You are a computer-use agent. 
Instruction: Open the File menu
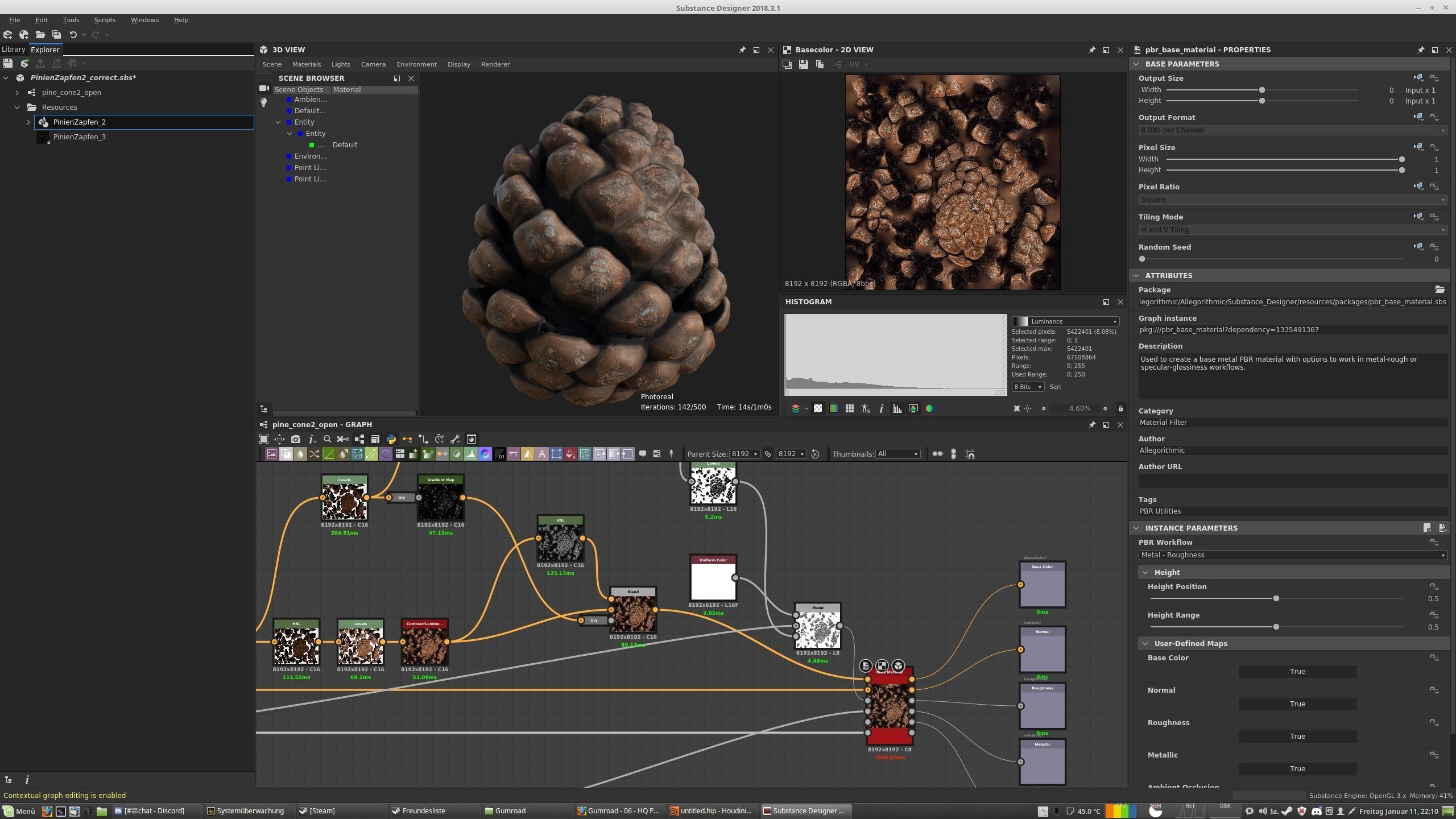(x=14, y=20)
